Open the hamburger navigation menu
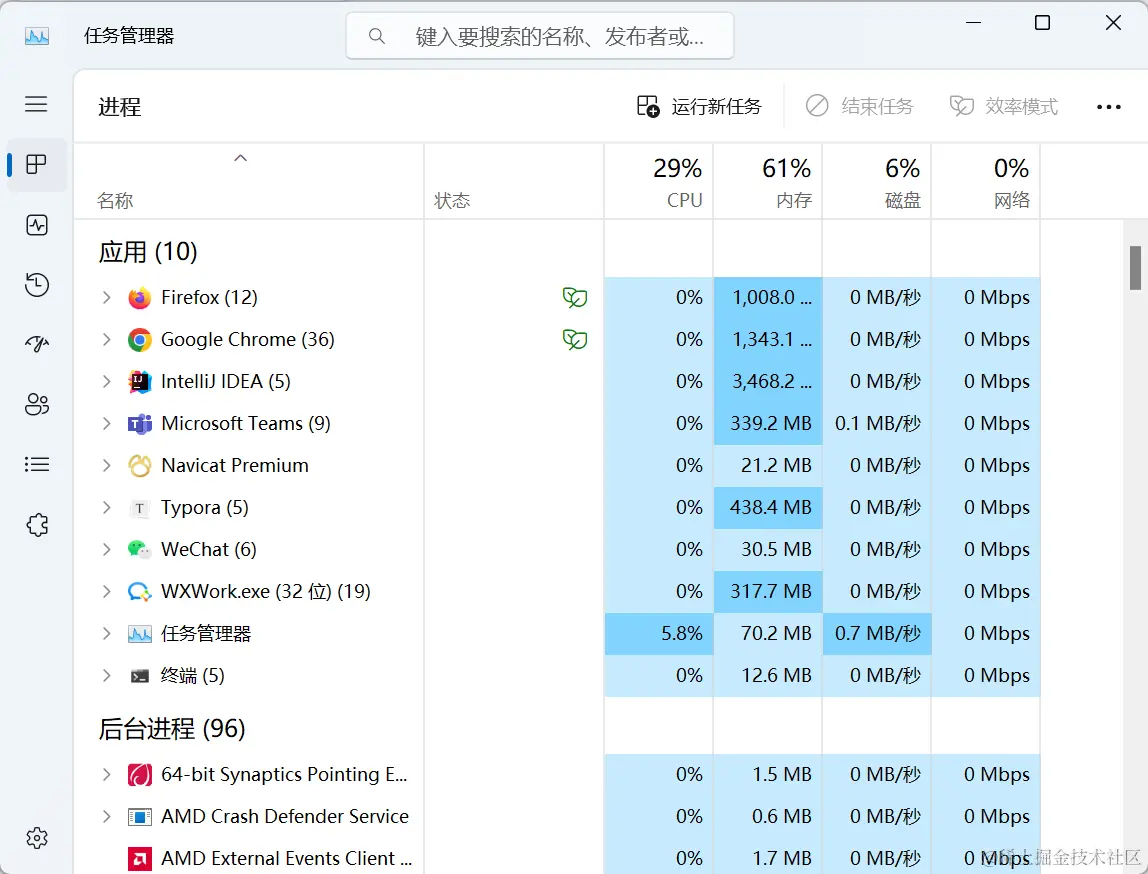1148x874 pixels. click(36, 104)
